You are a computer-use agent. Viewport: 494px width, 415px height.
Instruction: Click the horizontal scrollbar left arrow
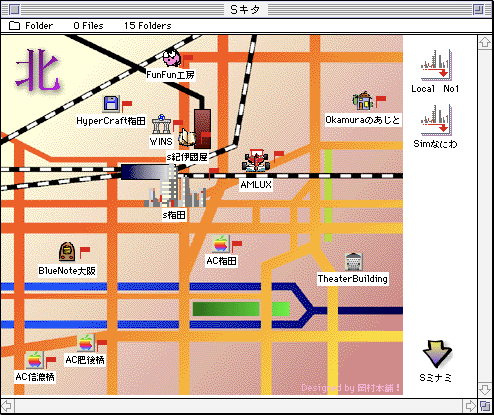click(x=7, y=406)
